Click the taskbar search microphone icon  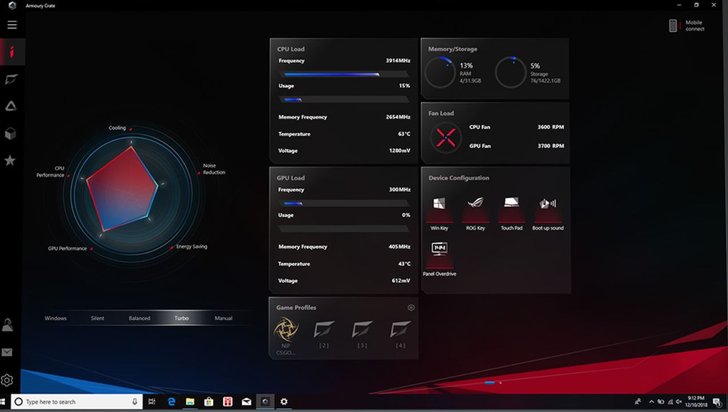coord(135,402)
